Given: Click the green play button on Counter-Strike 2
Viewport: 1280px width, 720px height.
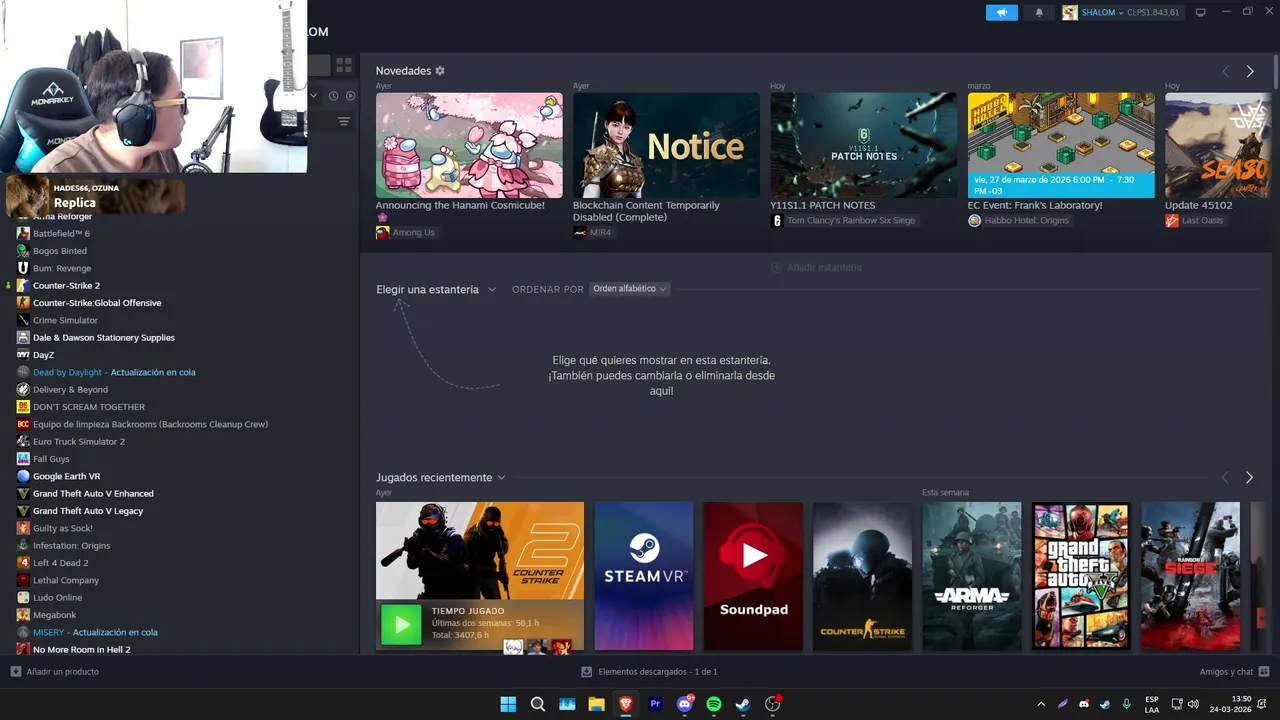Looking at the screenshot, I should tap(401, 626).
